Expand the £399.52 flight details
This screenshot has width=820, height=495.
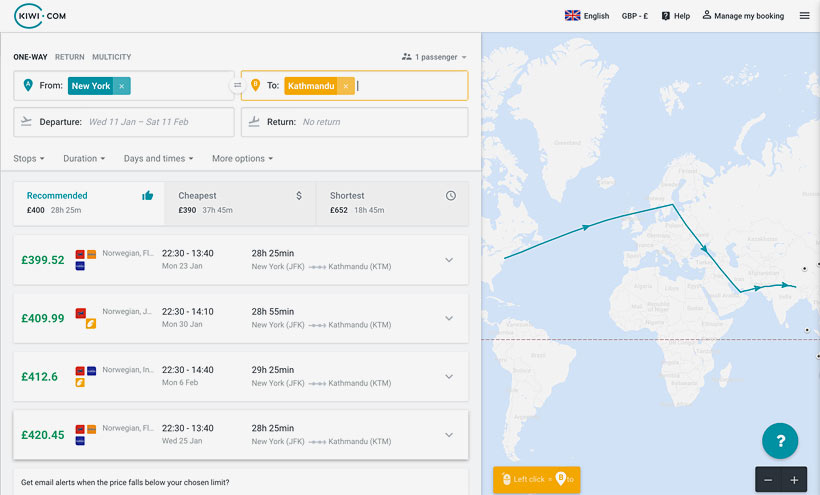click(x=449, y=260)
